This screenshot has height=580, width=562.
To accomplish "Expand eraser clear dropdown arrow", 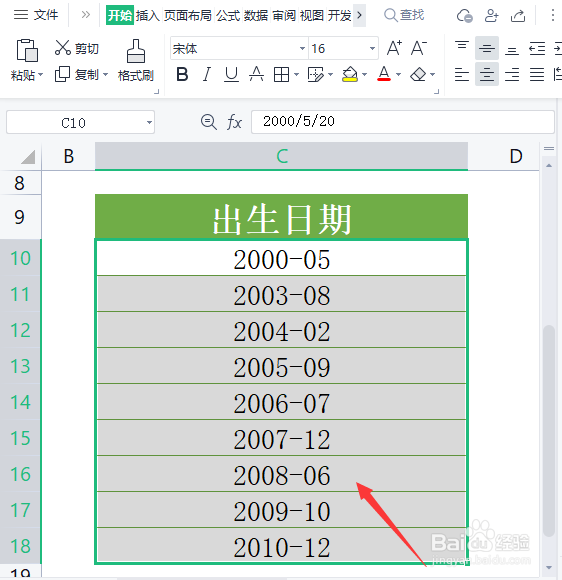I will tap(433, 74).
